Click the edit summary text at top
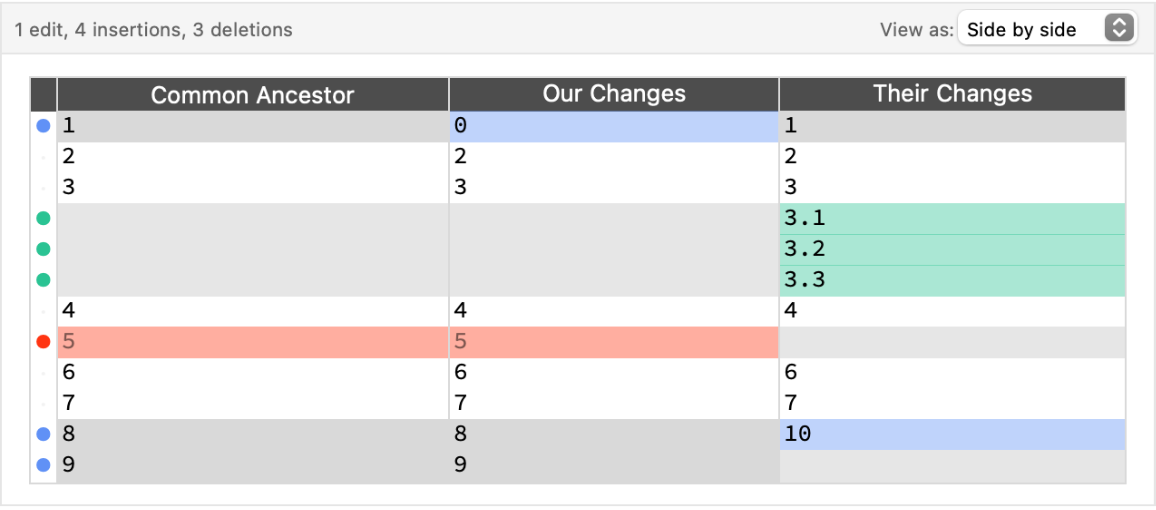Screen dimensions: 1156x510 point(154,30)
